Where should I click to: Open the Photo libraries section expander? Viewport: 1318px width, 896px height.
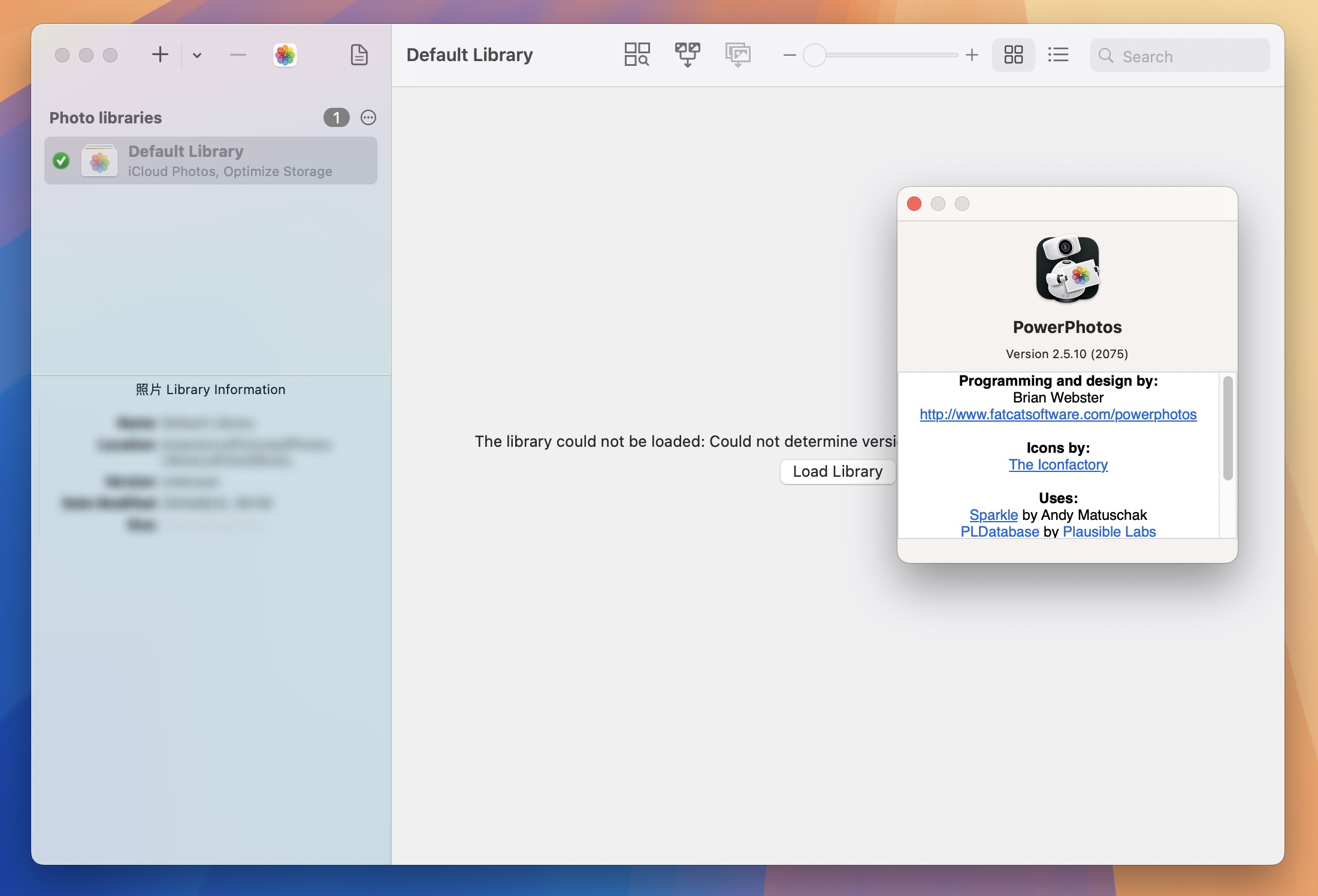[105, 117]
